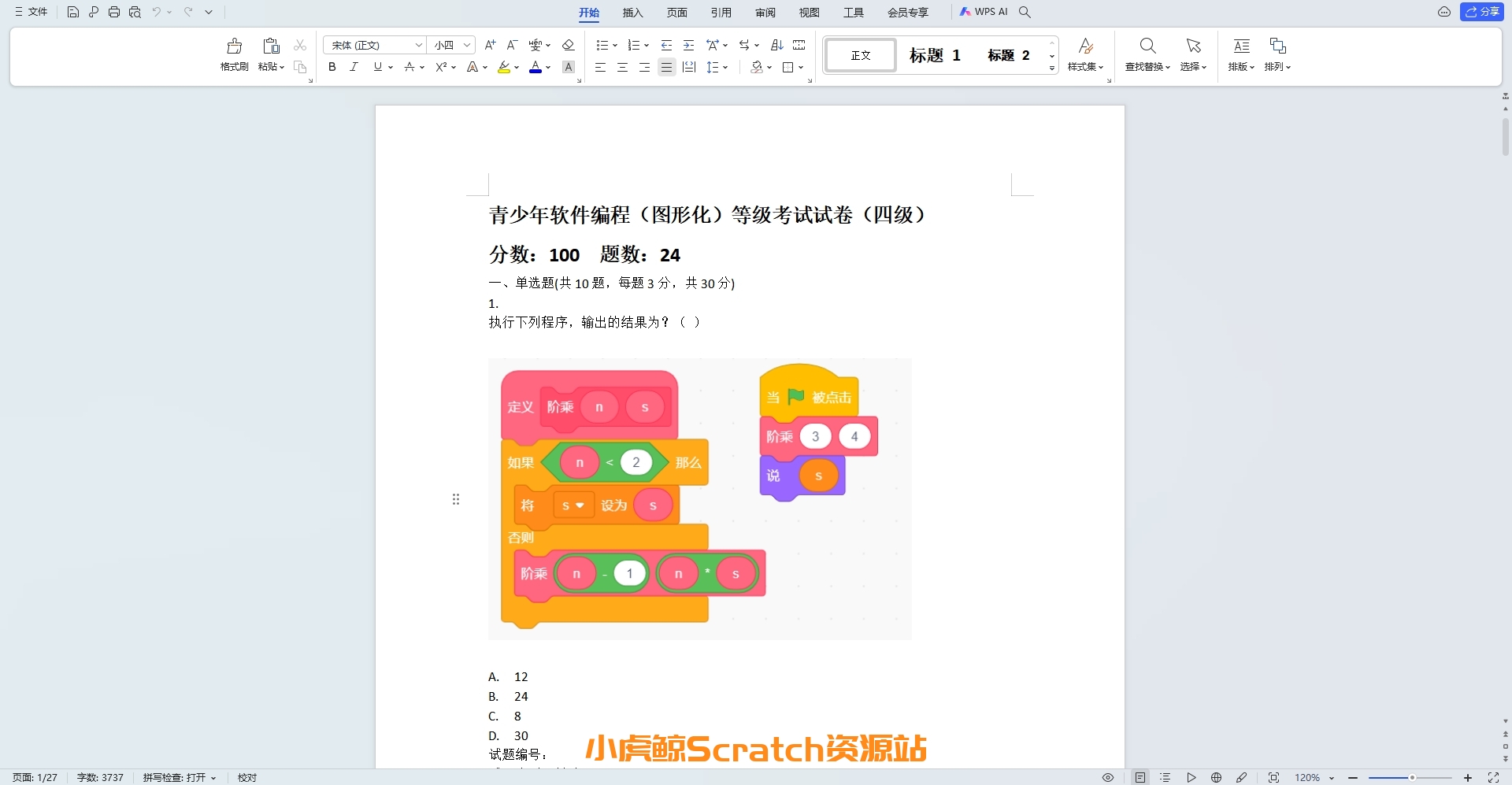Click the Clear formatting eraser icon
This screenshot has width=1512, height=785.
tap(569, 45)
